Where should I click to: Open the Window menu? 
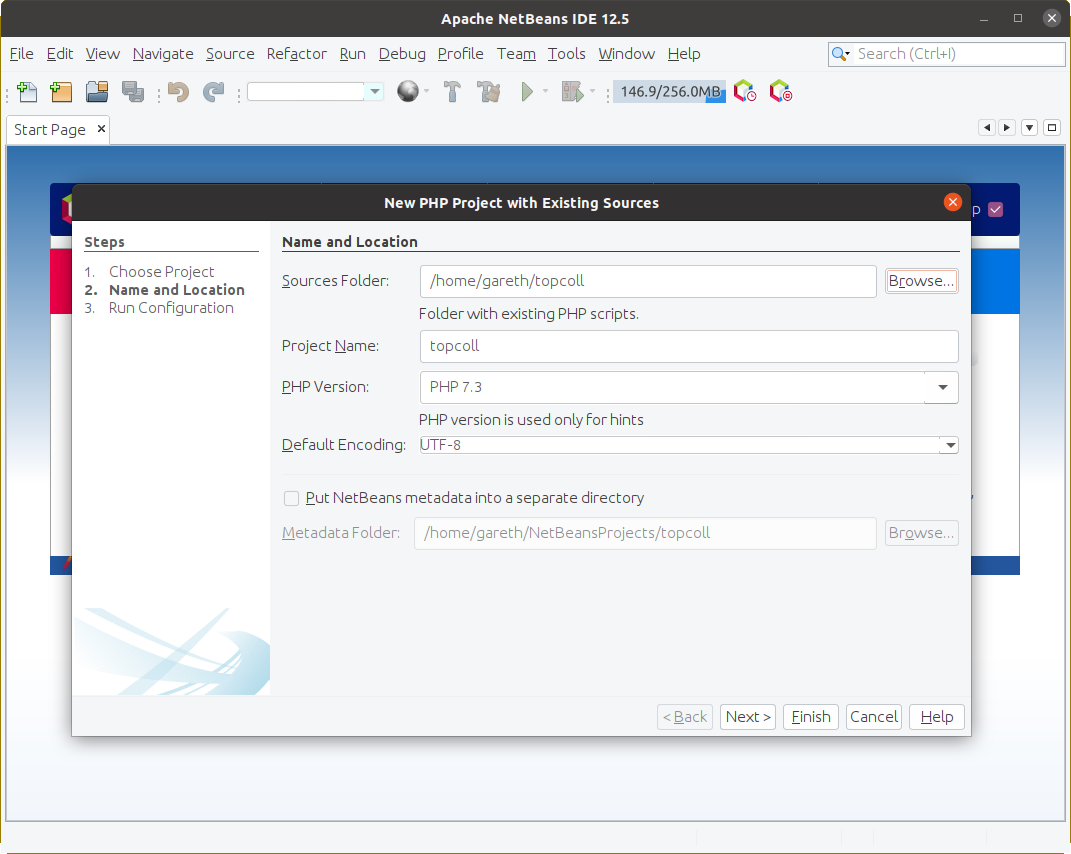[626, 54]
